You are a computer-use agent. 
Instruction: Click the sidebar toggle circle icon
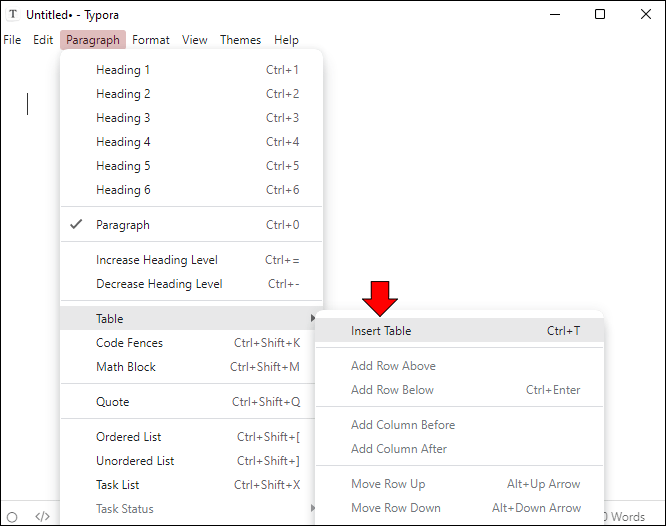pyautogui.click(x=12, y=517)
